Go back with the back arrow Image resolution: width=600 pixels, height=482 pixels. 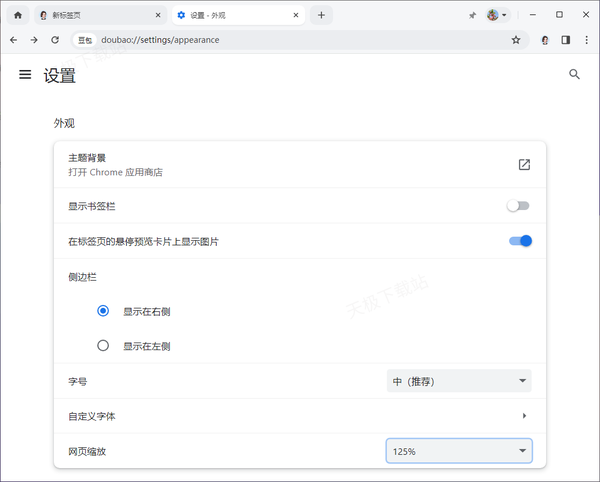pyautogui.click(x=14, y=40)
